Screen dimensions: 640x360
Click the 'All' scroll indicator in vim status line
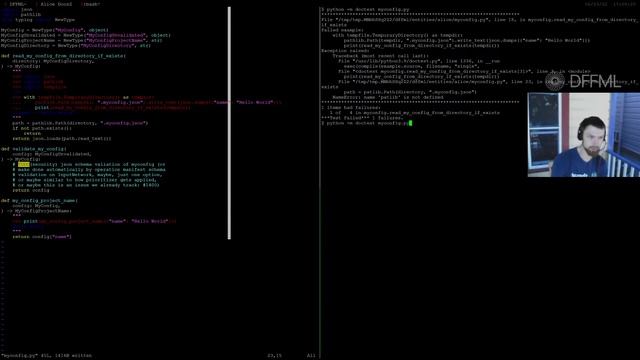click(x=311, y=356)
